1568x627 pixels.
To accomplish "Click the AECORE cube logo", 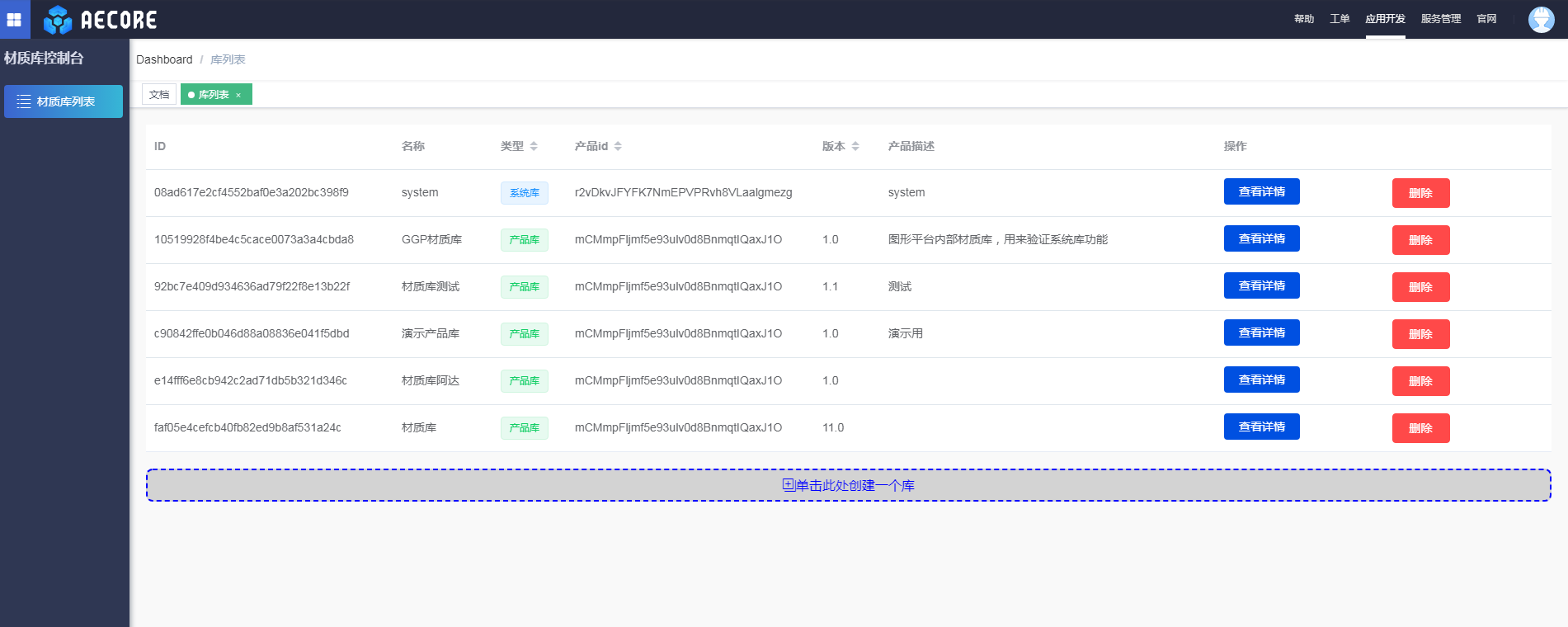I will tap(58, 19).
